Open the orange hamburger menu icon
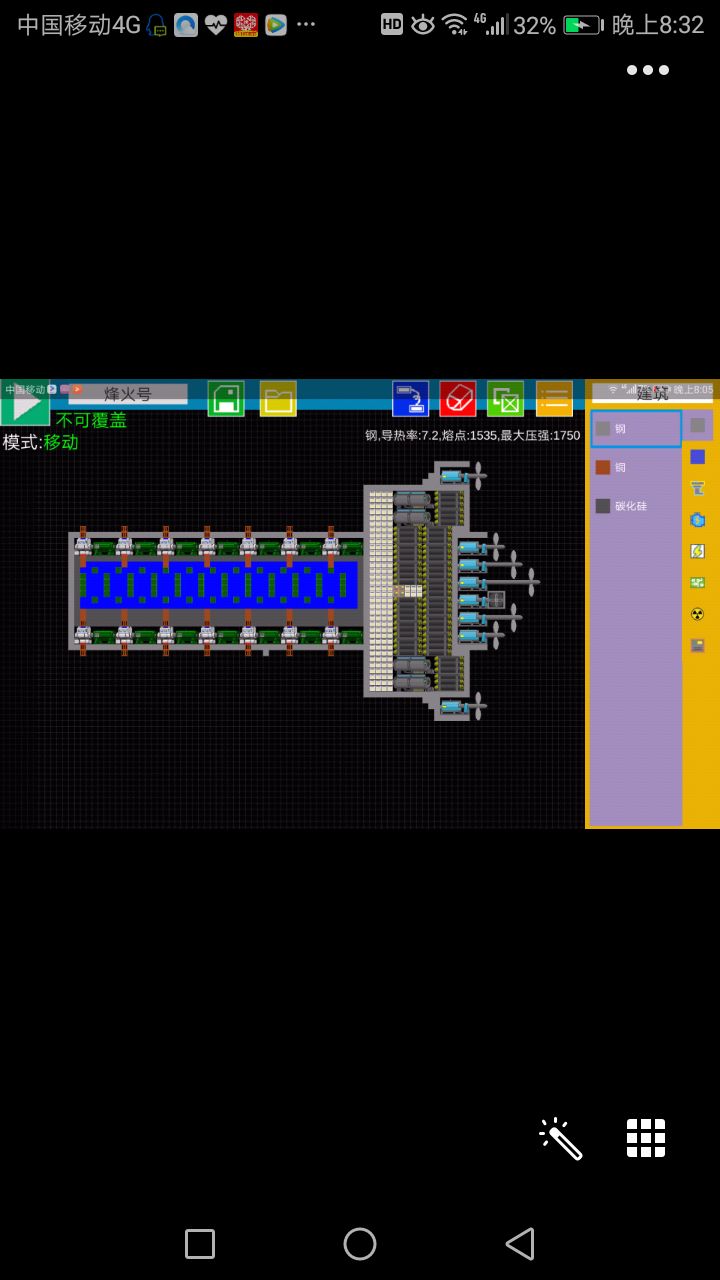Image resolution: width=720 pixels, height=1280 pixels. tap(554, 399)
